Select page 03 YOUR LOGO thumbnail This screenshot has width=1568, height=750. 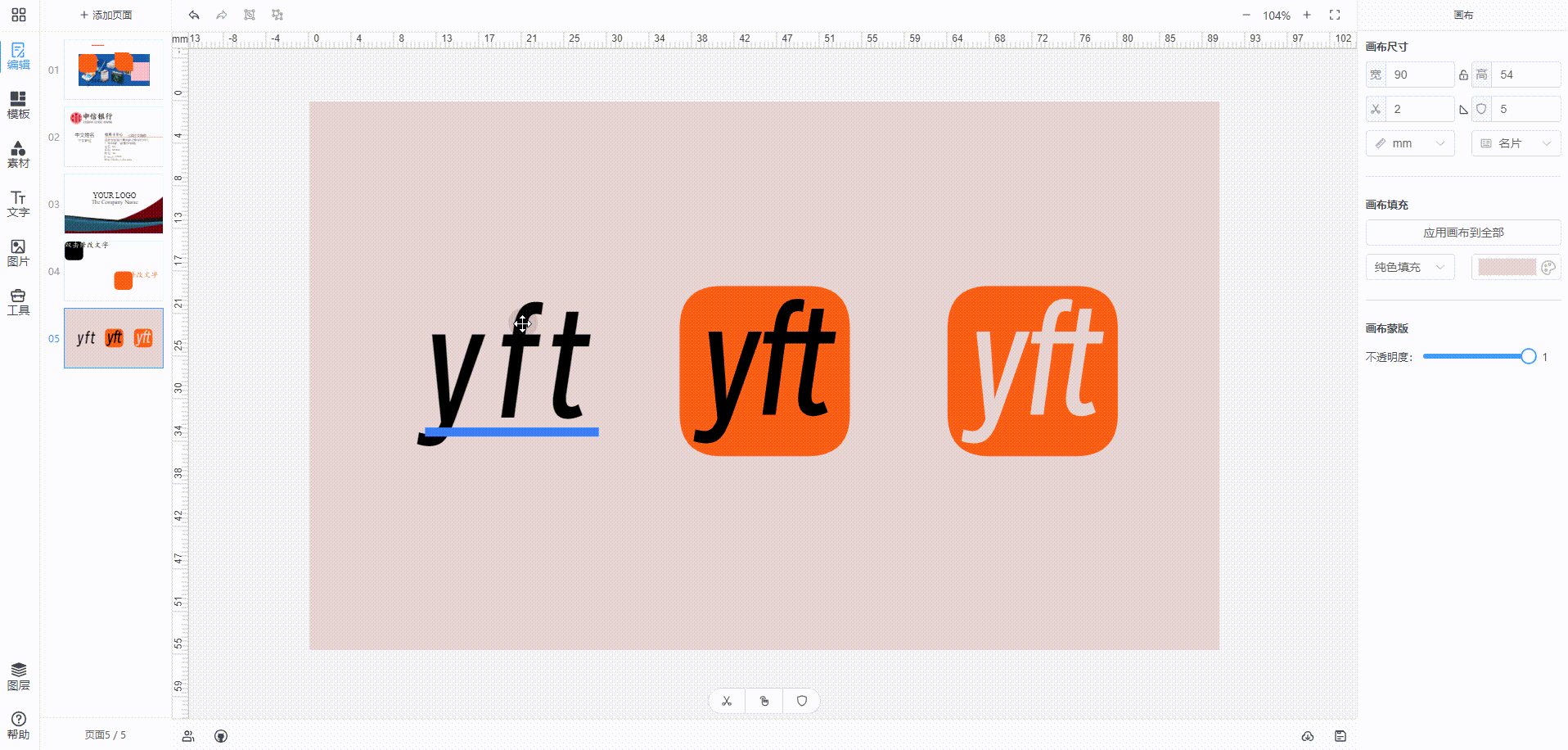click(x=114, y=204)
